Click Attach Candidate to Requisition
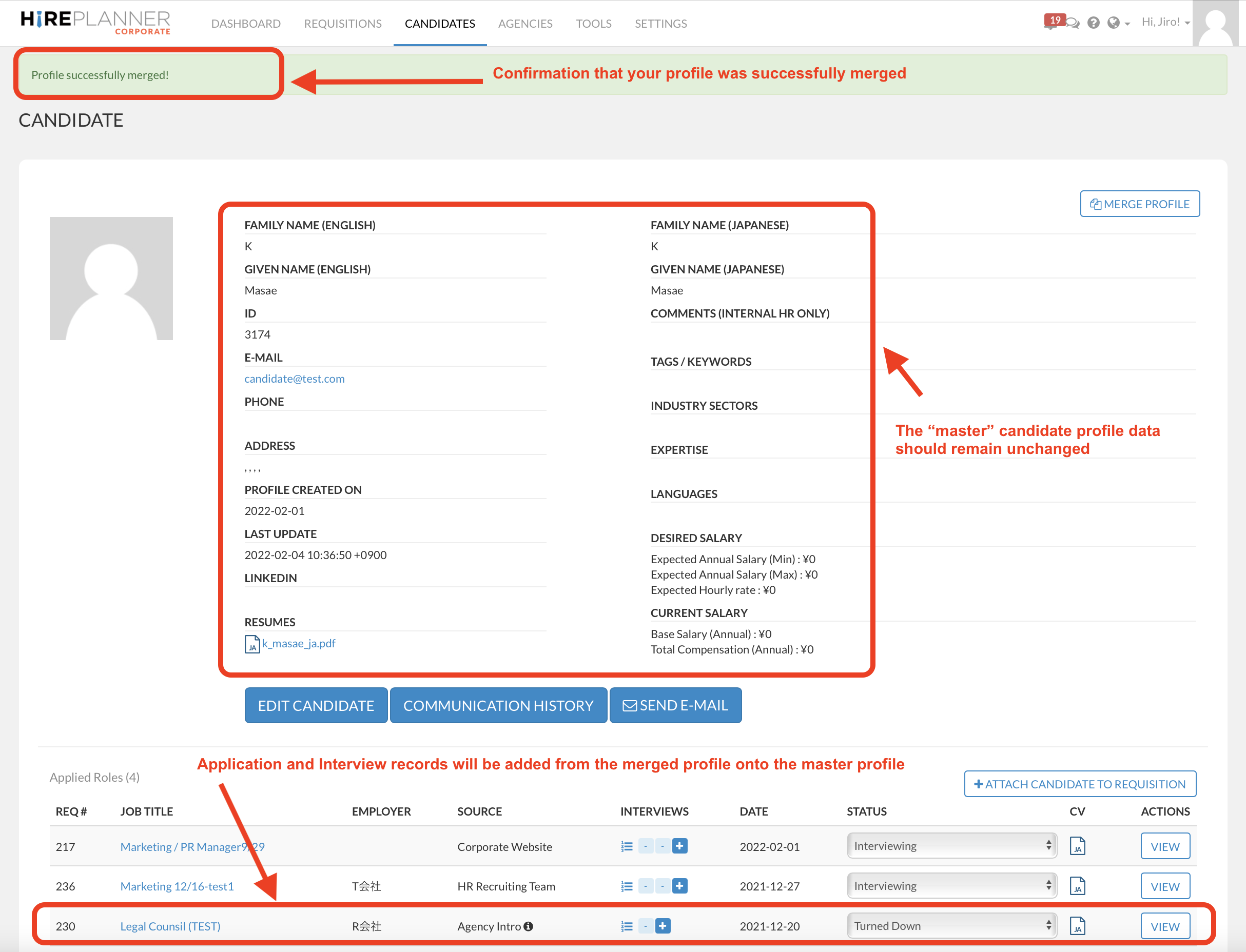 [x=1079, y=784]
